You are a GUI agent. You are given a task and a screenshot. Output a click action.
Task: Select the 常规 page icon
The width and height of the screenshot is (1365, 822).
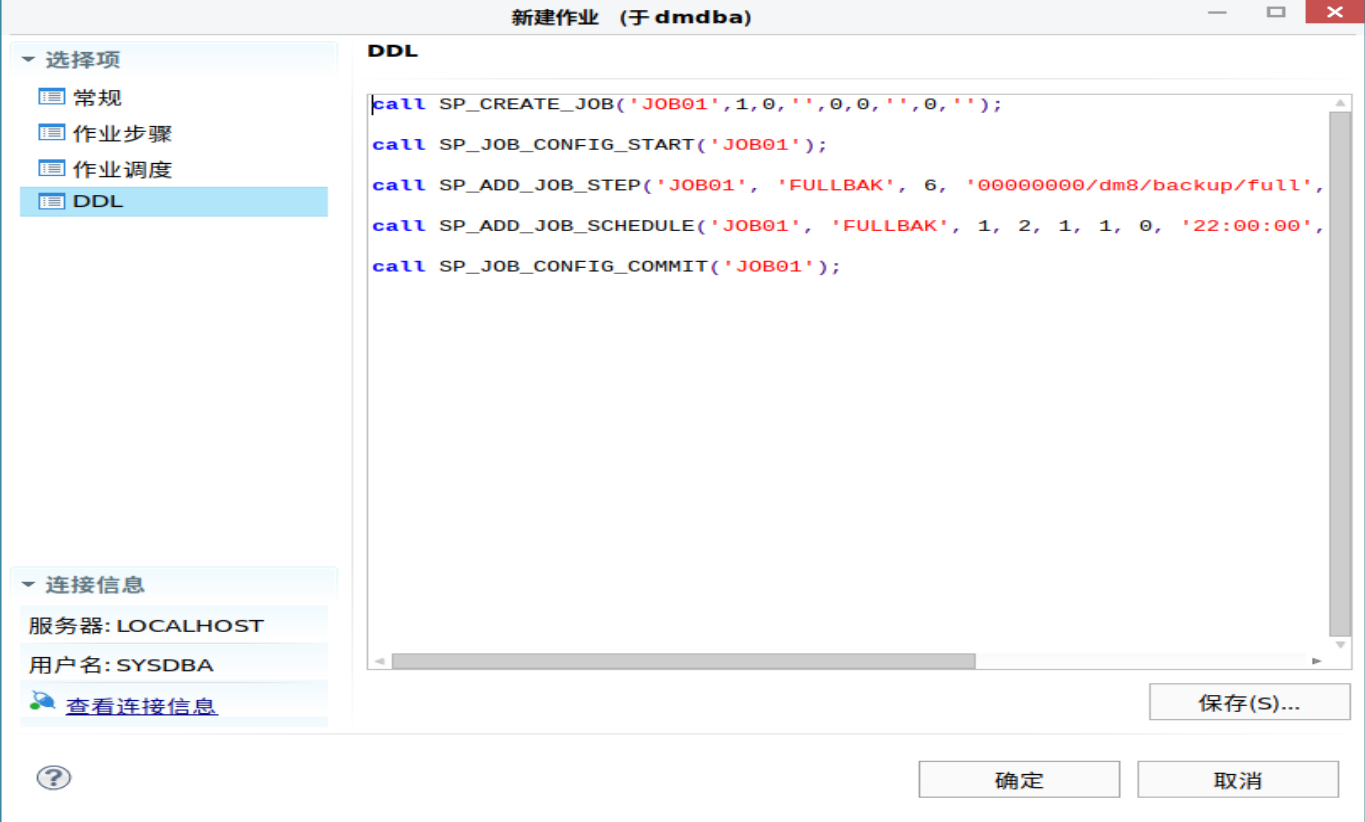51,97
